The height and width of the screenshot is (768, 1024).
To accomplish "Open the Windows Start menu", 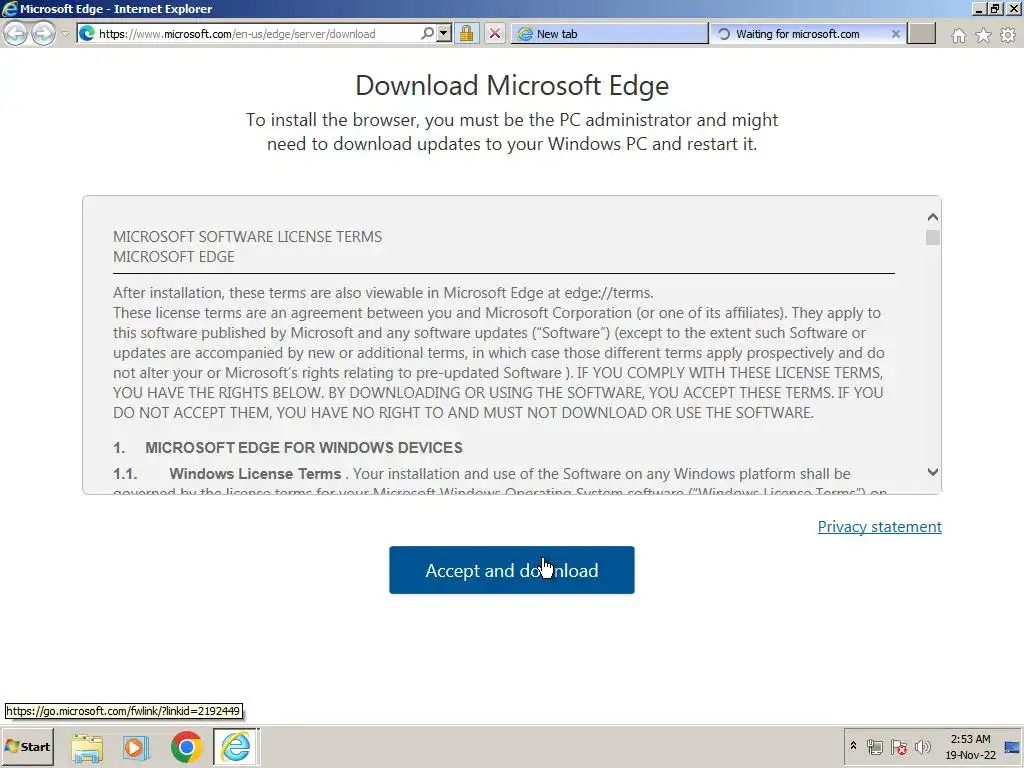I will coord(27,746).
